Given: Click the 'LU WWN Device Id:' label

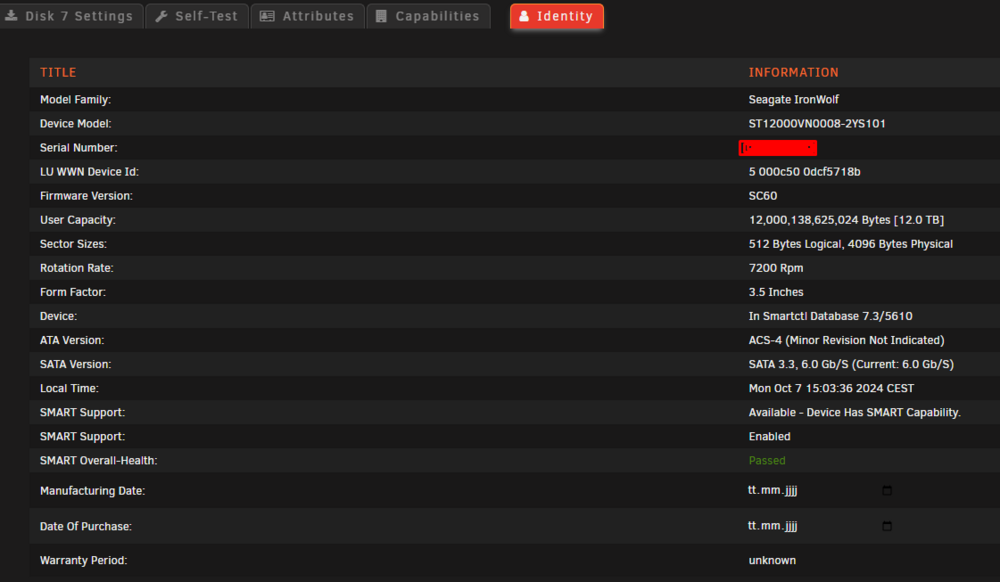Looking at the screenshot, I should (x=89, y=171).
